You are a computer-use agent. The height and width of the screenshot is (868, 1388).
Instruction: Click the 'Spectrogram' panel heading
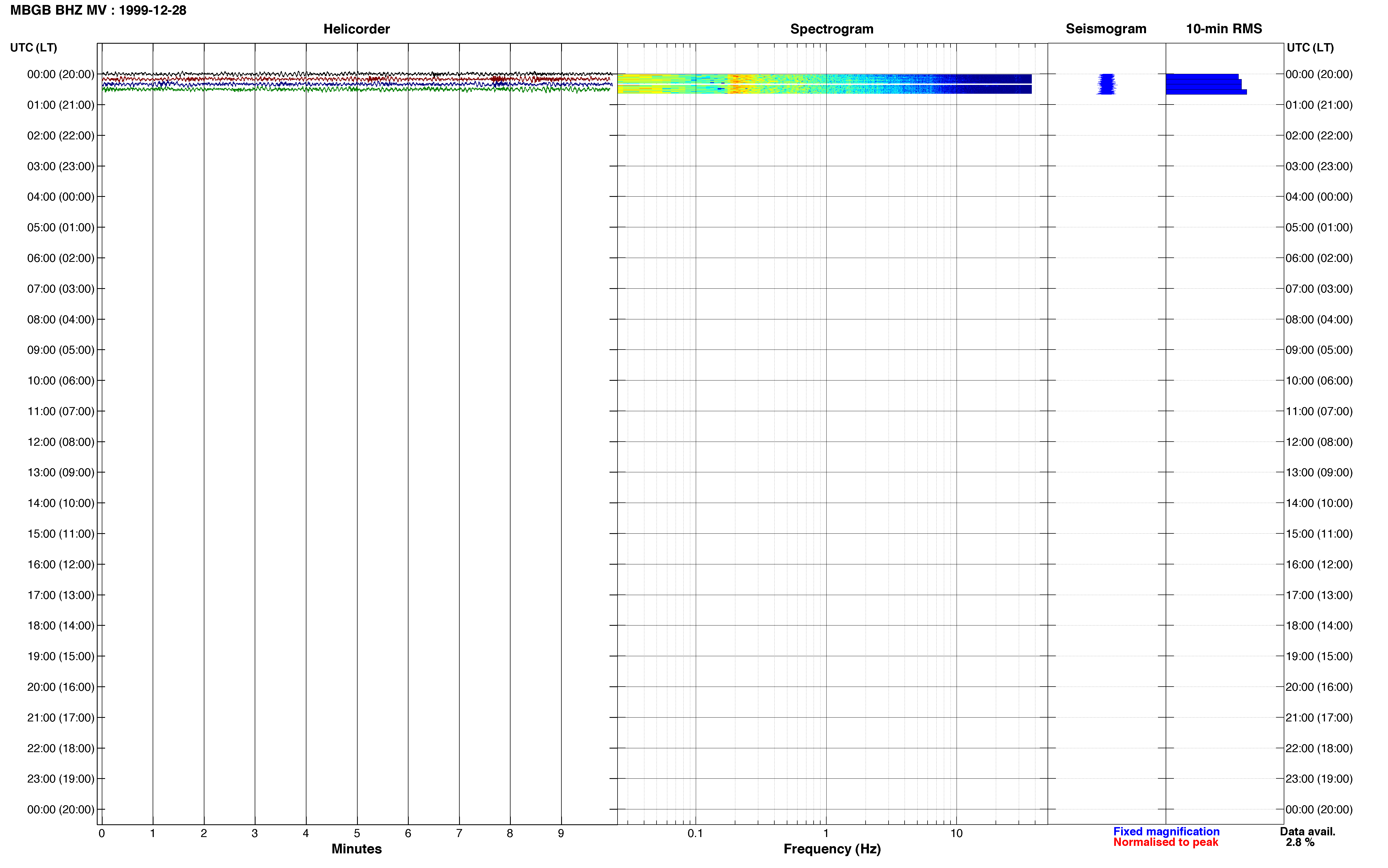click(832, 29)
